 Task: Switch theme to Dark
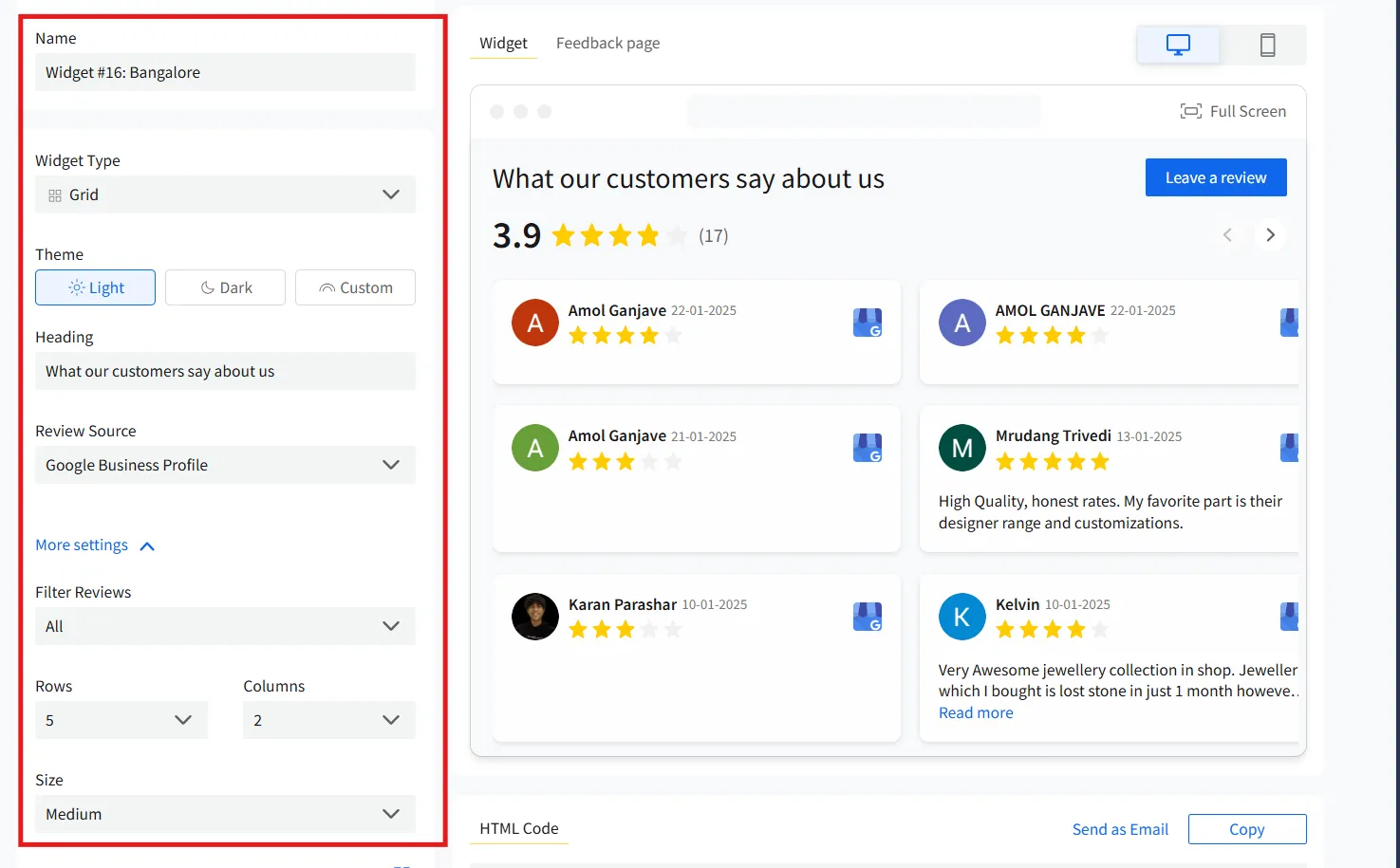[225, 286]
